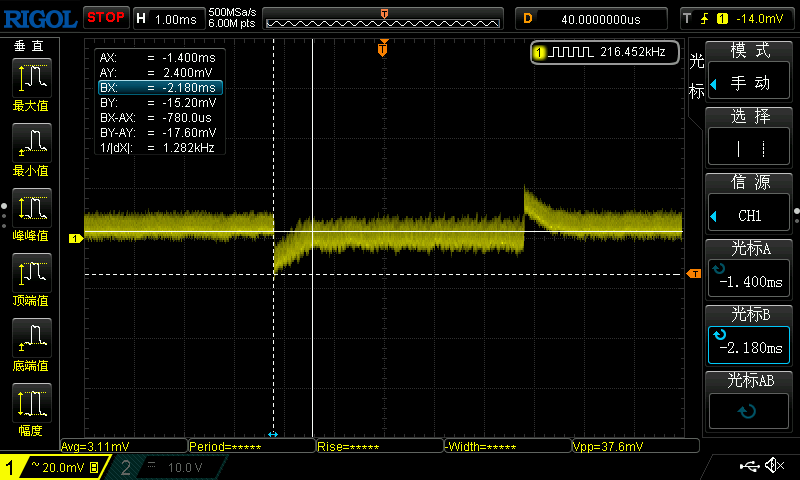Click the Period measurement readout
The image size is (800, 480).
pos(252,447)
